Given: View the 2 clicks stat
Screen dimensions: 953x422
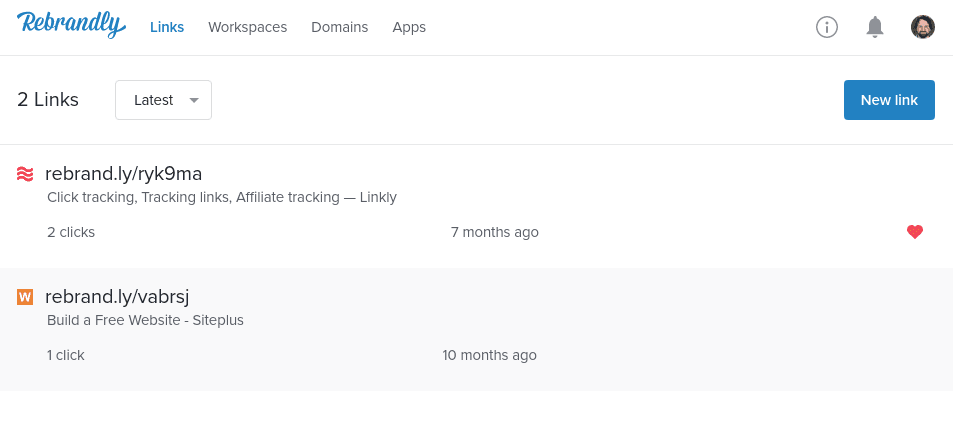Looking at the screenshot, I should click(71, 232).
